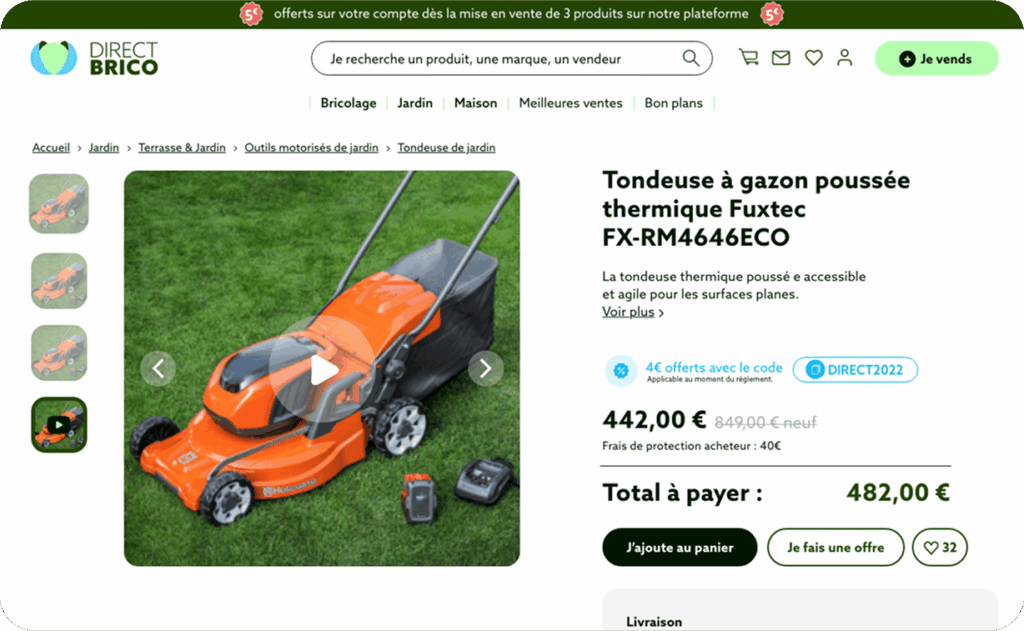Open the favorites heart icon in header

[x=813, y=58]
